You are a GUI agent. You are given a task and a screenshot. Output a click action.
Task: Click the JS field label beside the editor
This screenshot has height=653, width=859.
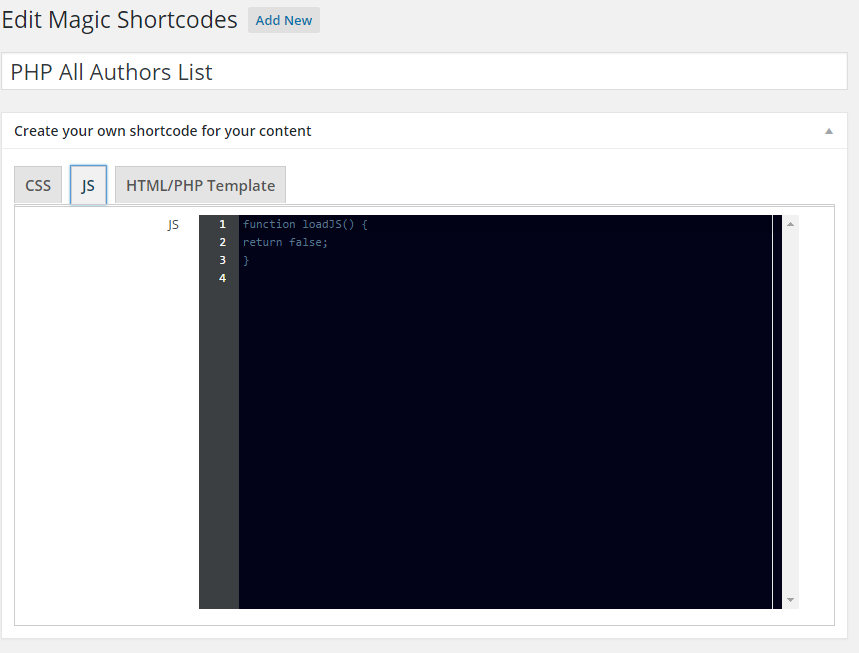(173, 225)
